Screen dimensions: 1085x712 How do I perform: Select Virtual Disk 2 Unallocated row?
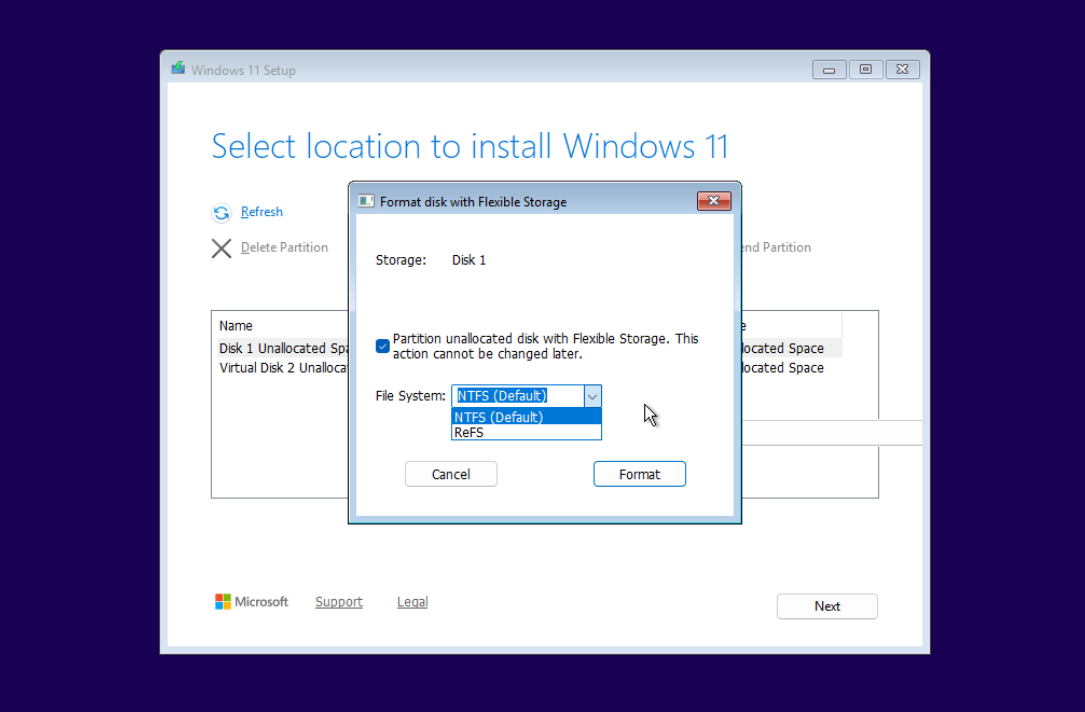click(284, 367)
